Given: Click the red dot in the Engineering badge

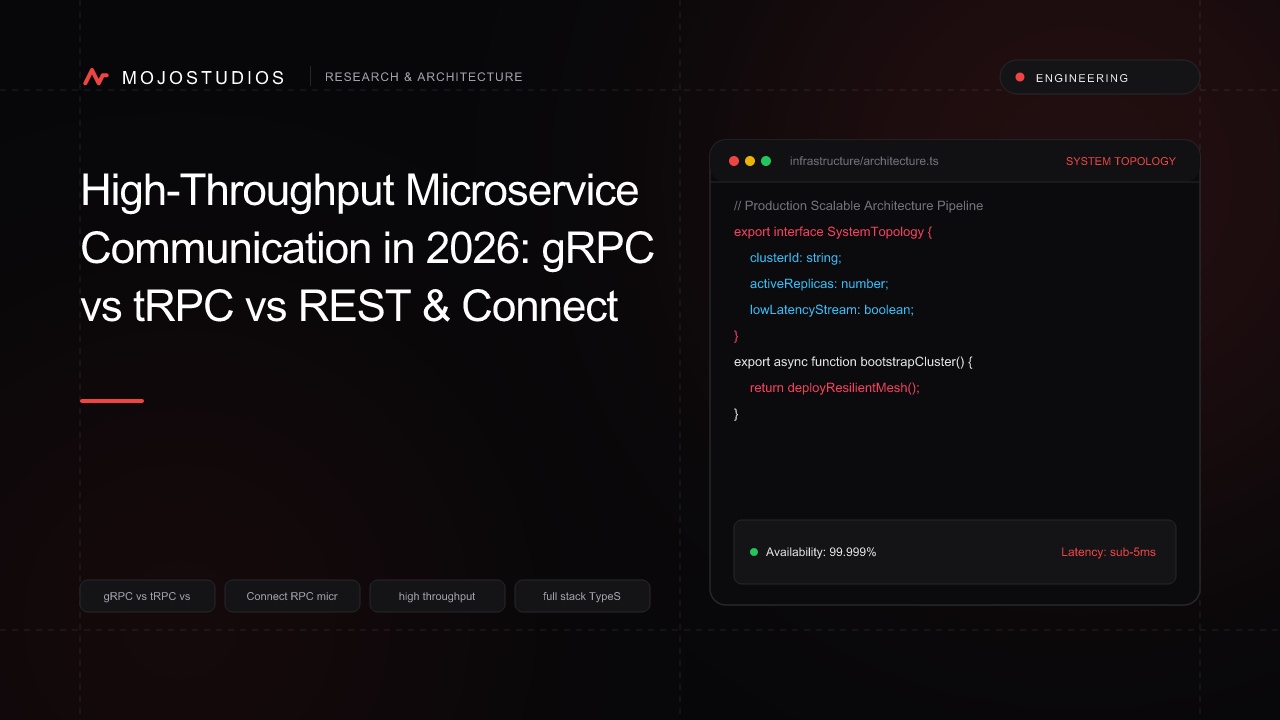Looking at the screenshot, I should 1020,77.
